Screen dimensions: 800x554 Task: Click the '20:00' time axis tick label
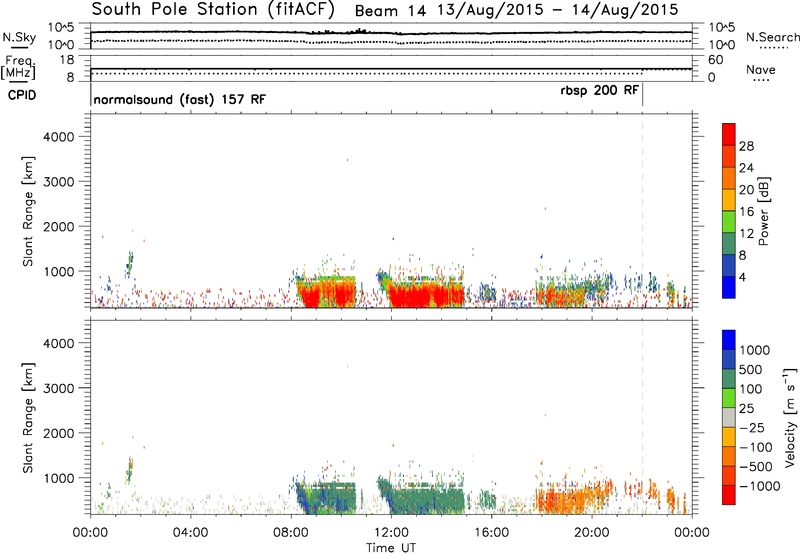click(x=591, y=533)
